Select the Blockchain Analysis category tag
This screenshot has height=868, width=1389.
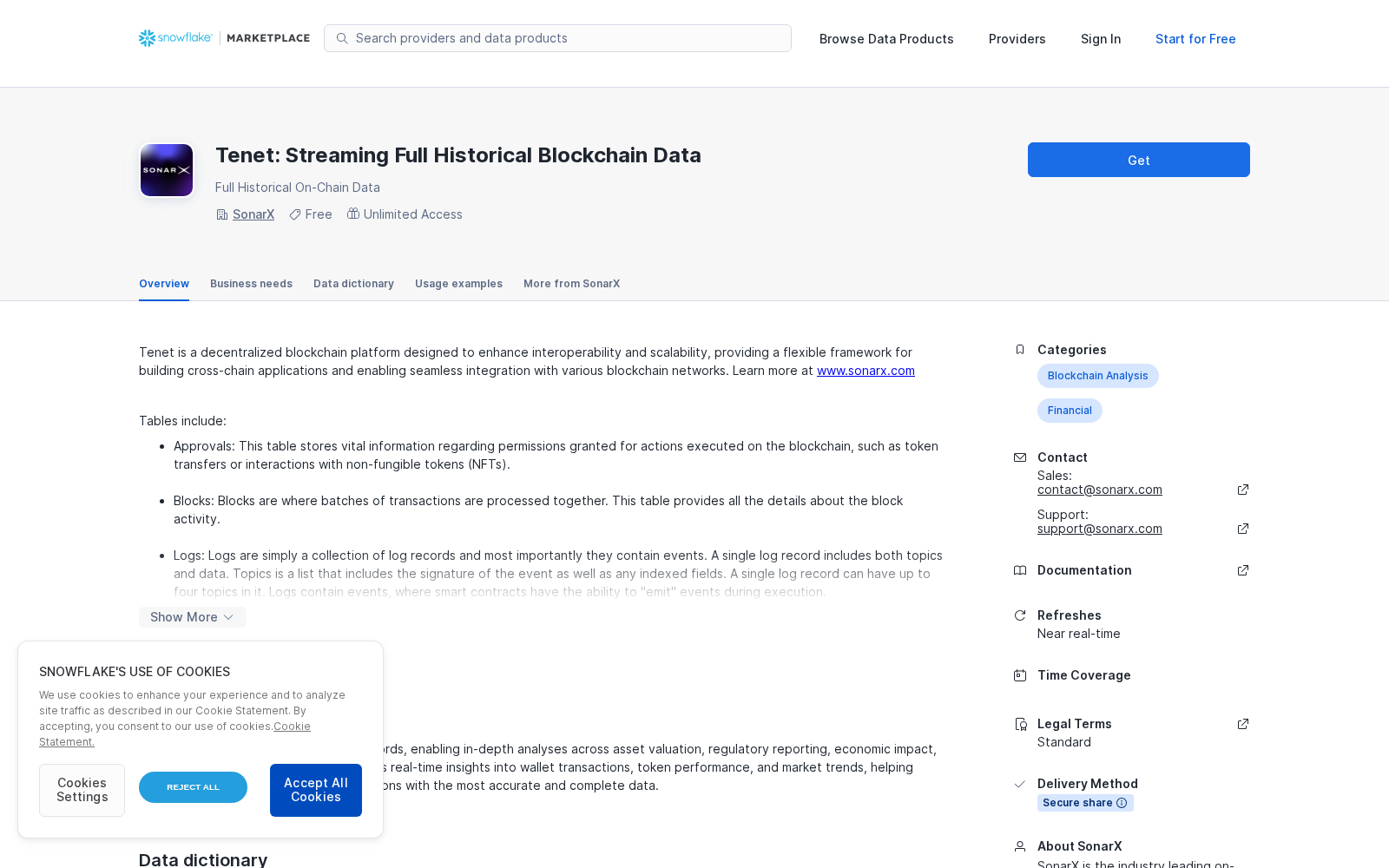point(1098,376)
